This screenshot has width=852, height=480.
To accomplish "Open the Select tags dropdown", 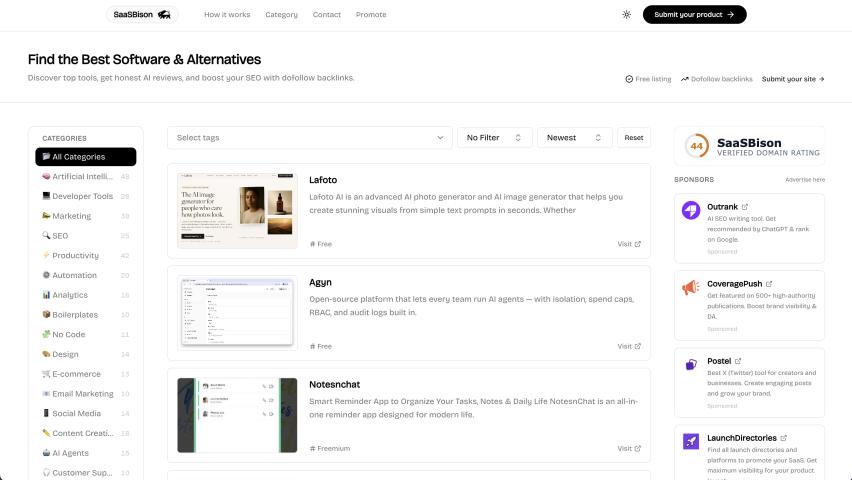I will [310, 138].
